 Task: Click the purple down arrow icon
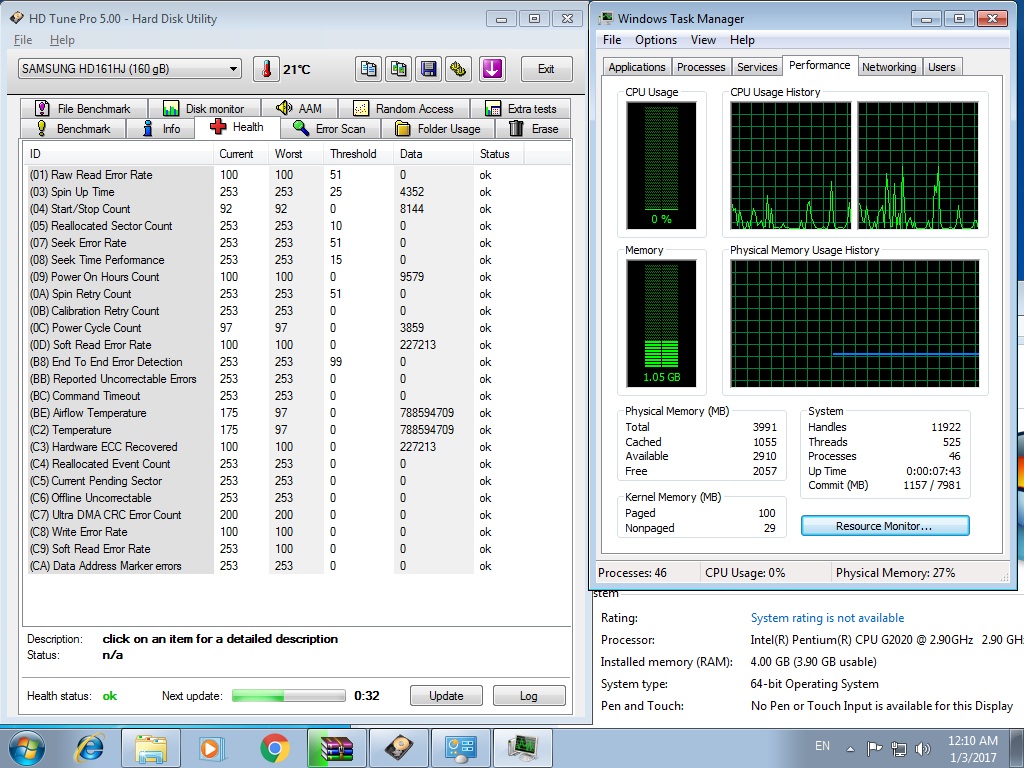(x=491, y=69)
